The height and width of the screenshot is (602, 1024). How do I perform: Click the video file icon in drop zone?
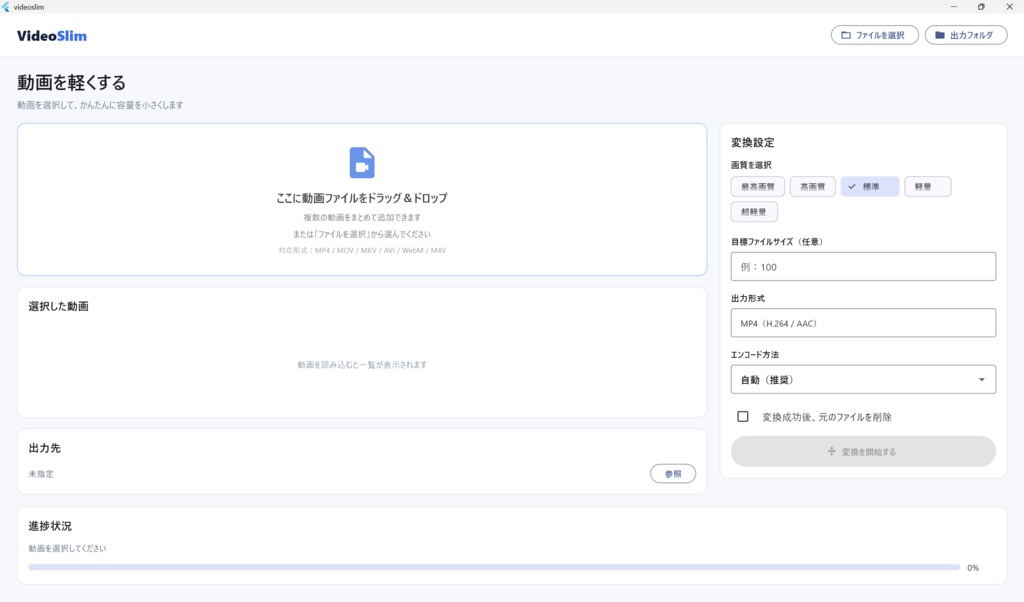click(362, 163)
